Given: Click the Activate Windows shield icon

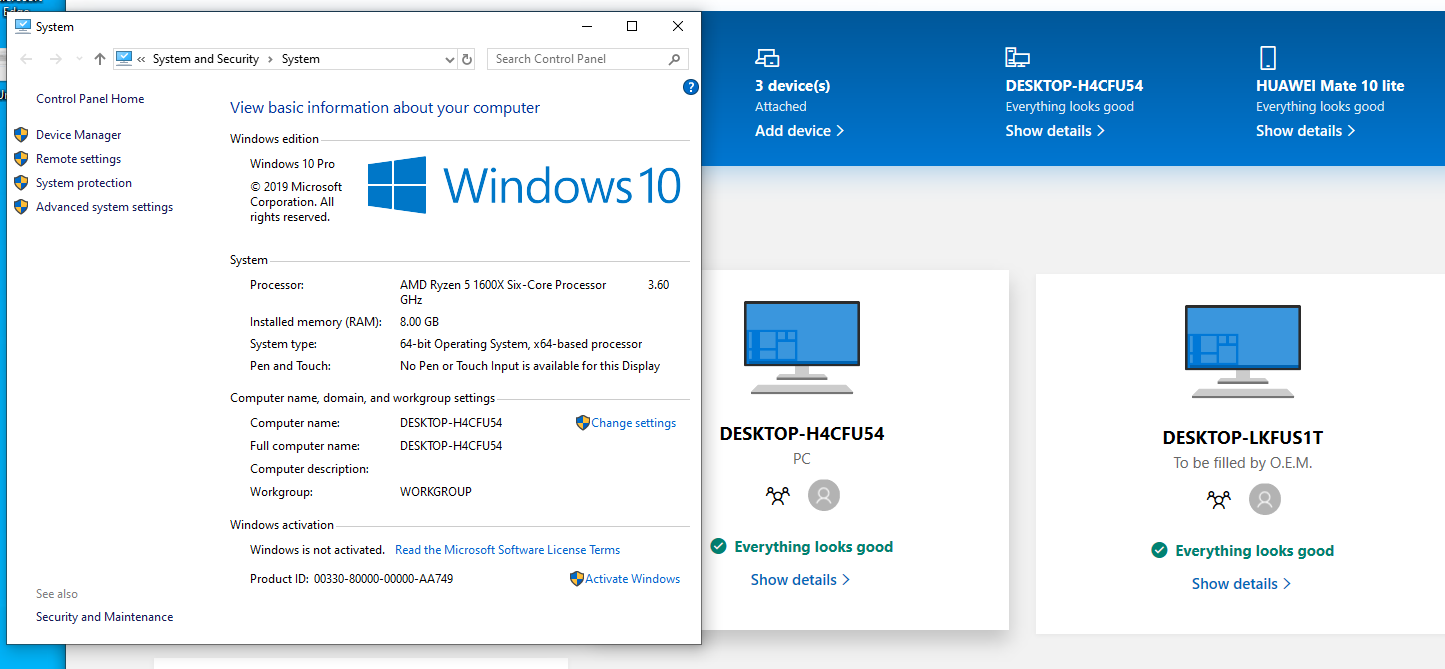Looking at the screenshot, I should (x=577, y=578).
